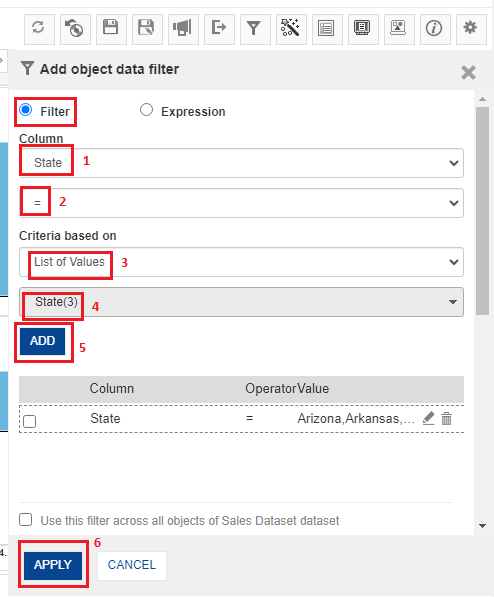
Task: Click the APPLY button
Action: 53,565
